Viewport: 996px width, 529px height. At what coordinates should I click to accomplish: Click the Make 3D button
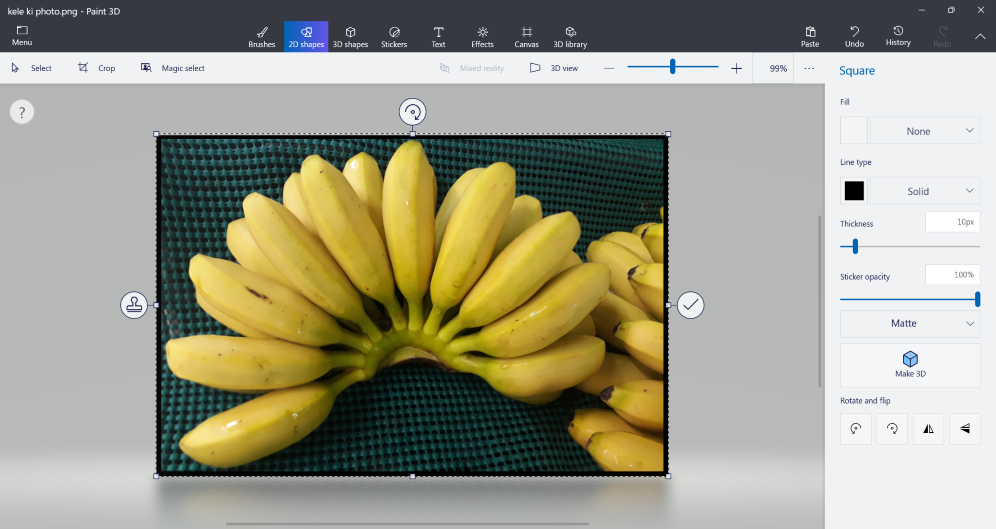tap(910, 365)
